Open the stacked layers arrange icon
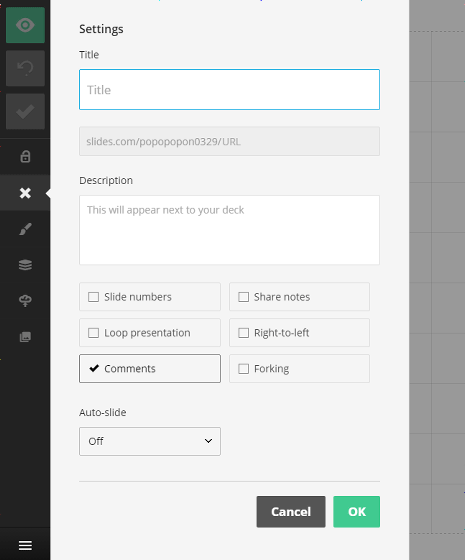The height and width of the screenshot is (560, 465). [25, 265]
